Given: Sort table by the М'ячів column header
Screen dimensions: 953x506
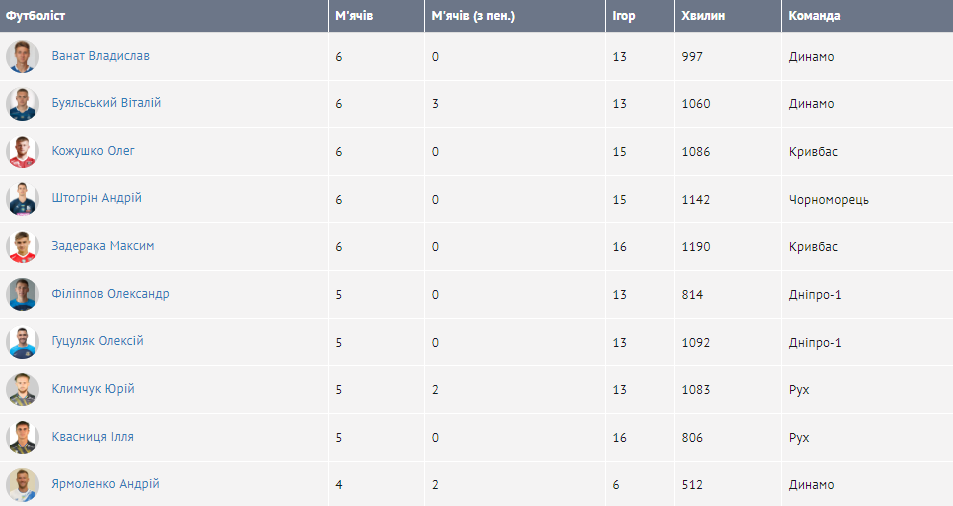Looking at the screenshot, I should coord(354,16).
